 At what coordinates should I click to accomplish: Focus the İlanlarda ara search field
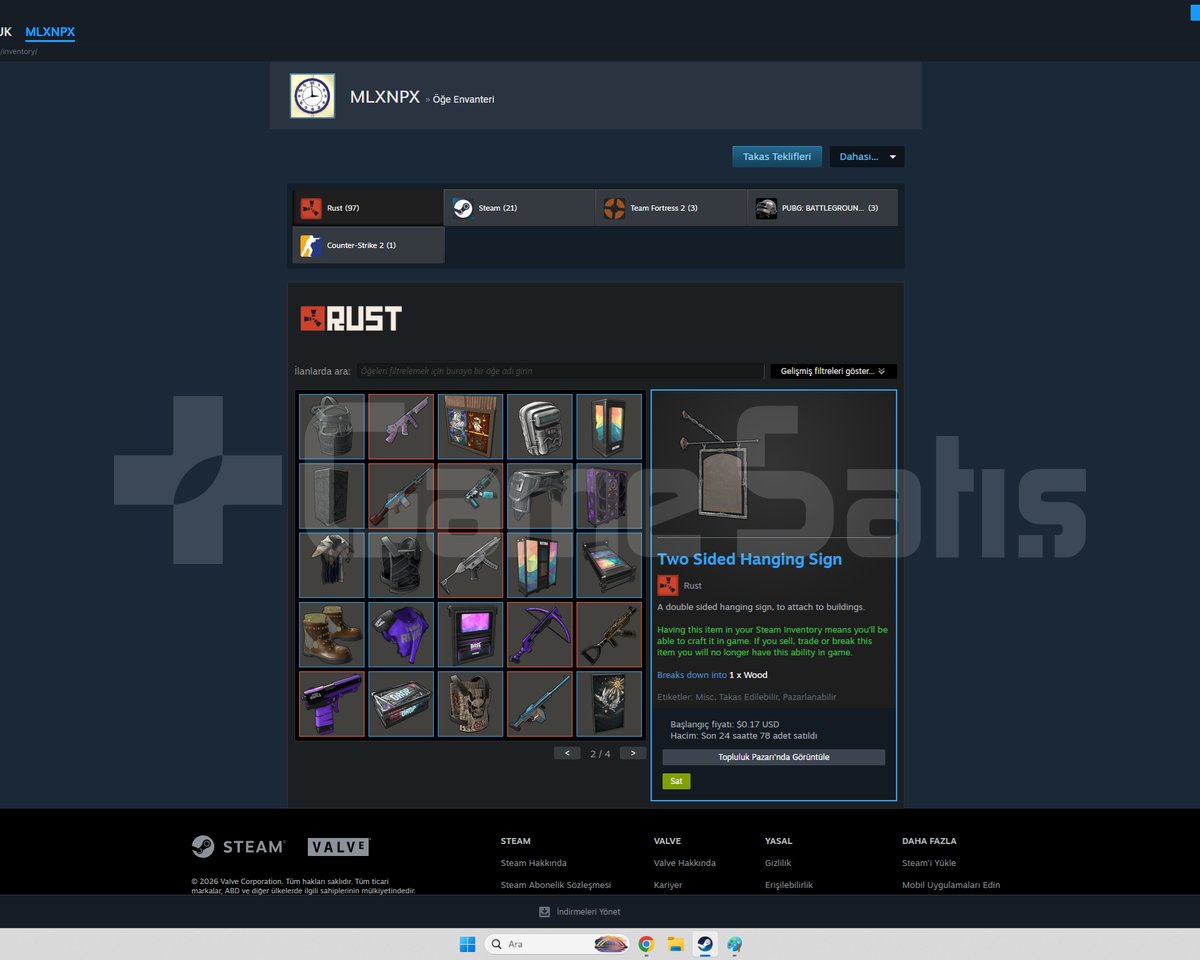pos(560,371)
